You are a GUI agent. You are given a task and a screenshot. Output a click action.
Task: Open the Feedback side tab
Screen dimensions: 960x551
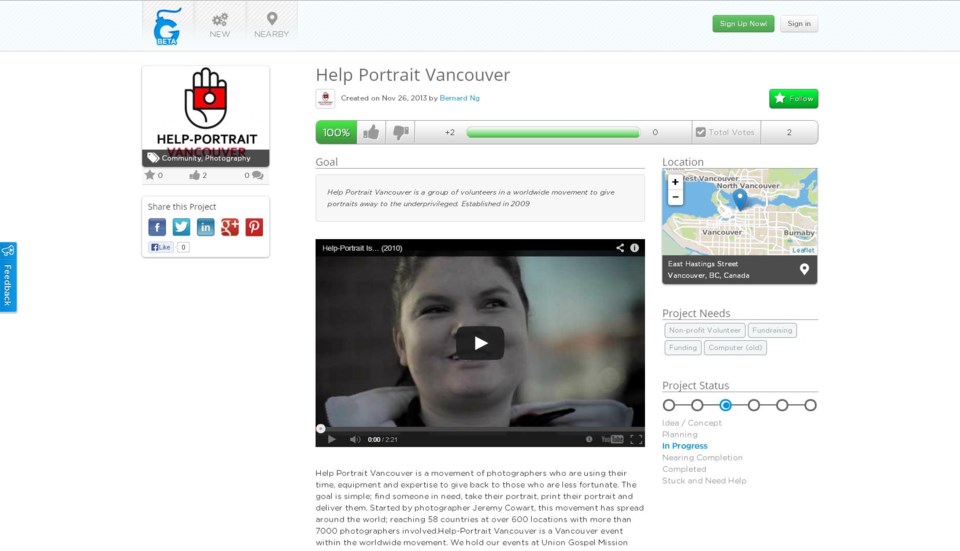coord(8,277)
